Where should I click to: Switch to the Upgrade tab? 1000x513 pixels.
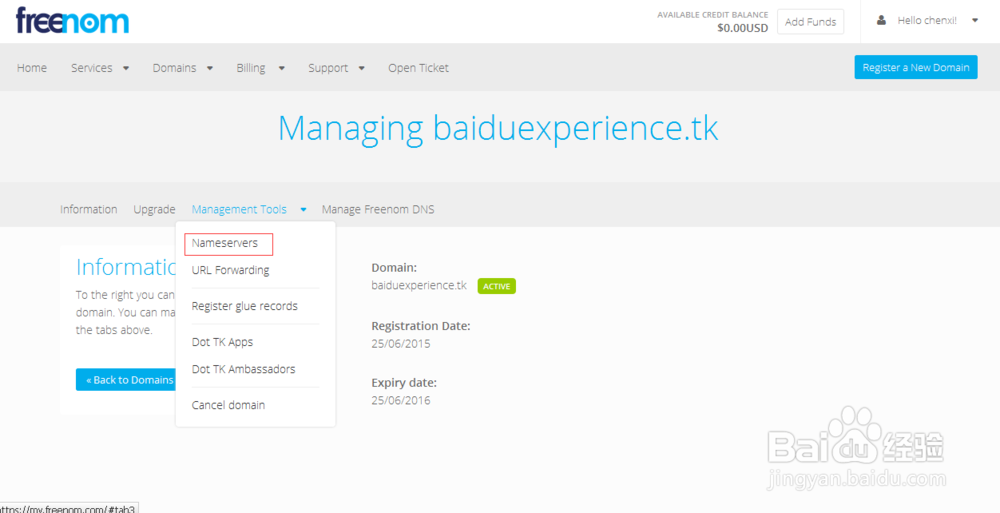point(154,209)
